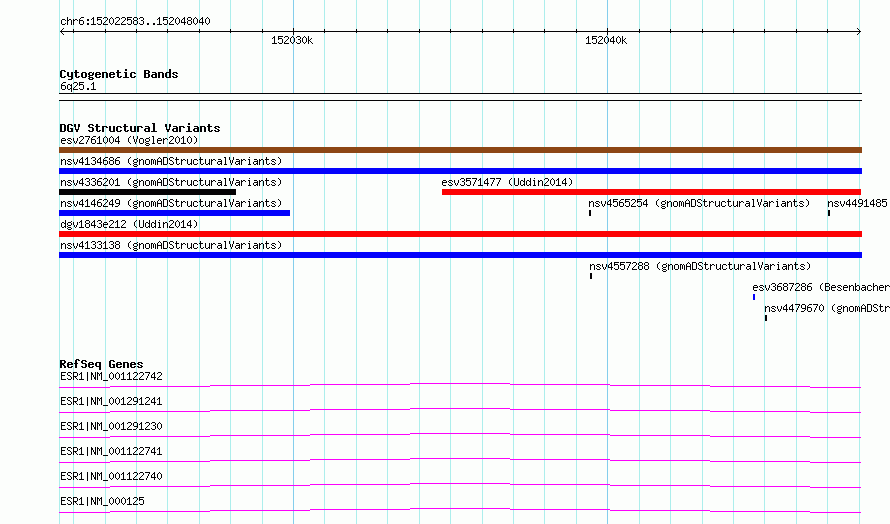The image size is (890, 524).
Task: Click small blue esv3687286 variant marker
Action: pyautogui.click(x=754, y=297)
